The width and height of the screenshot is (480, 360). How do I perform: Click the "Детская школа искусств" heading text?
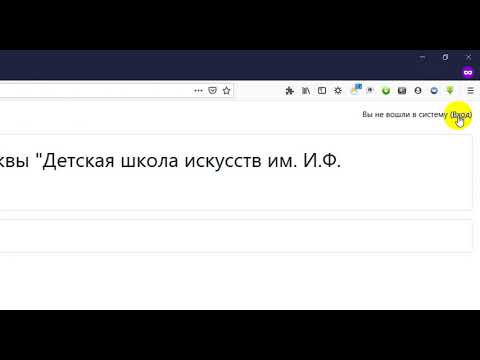click(151, 161)
